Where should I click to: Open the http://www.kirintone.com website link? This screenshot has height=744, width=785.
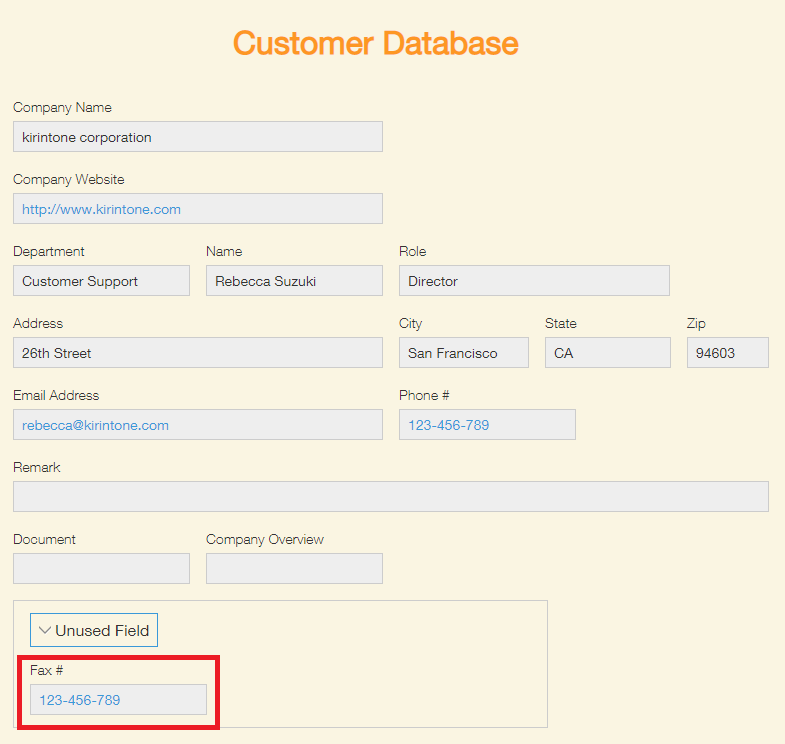[101, 209]
